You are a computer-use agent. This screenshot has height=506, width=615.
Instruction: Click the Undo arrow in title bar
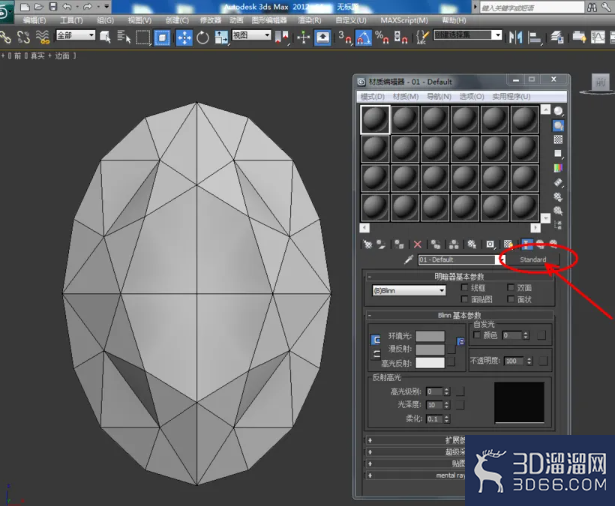[67, 7]
